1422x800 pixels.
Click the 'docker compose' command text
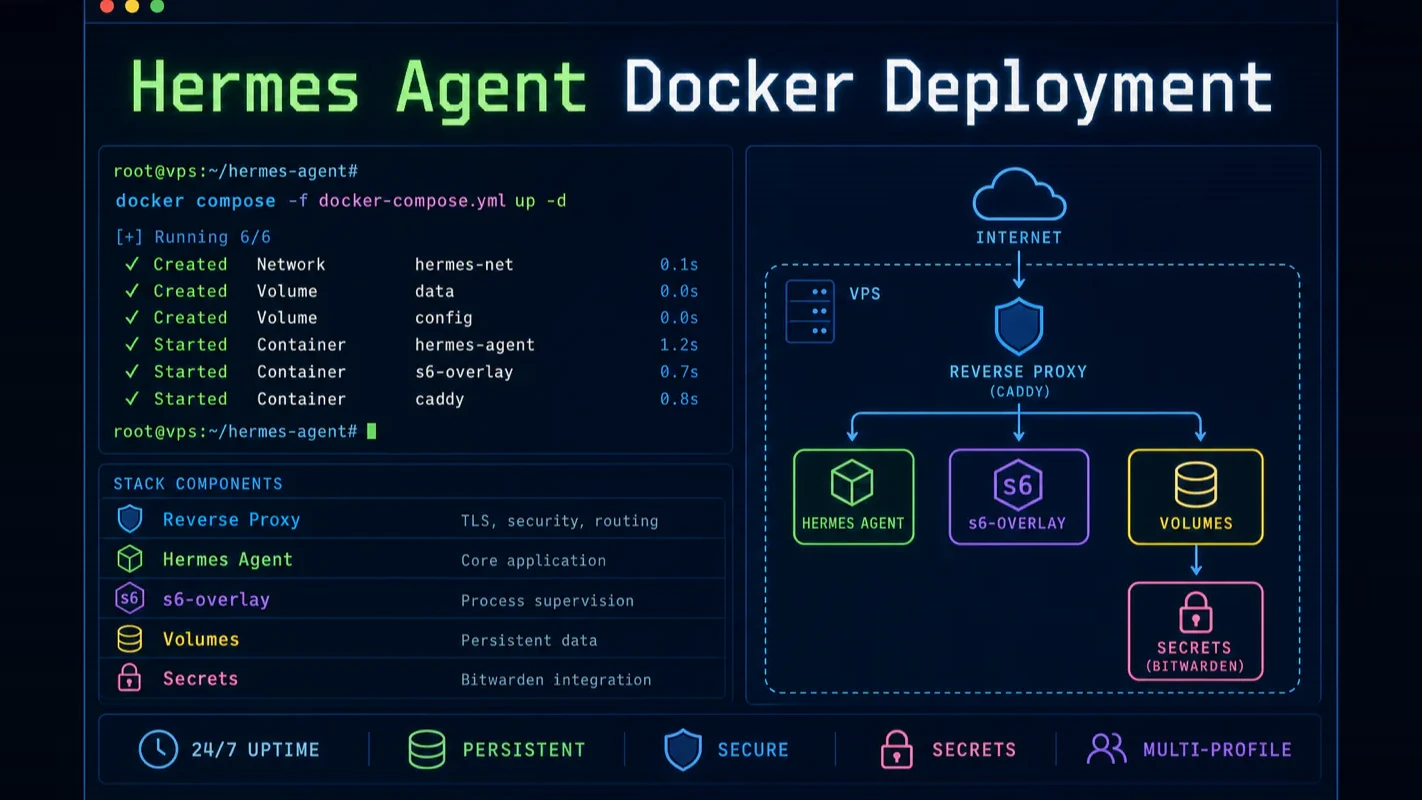[195, 201]
